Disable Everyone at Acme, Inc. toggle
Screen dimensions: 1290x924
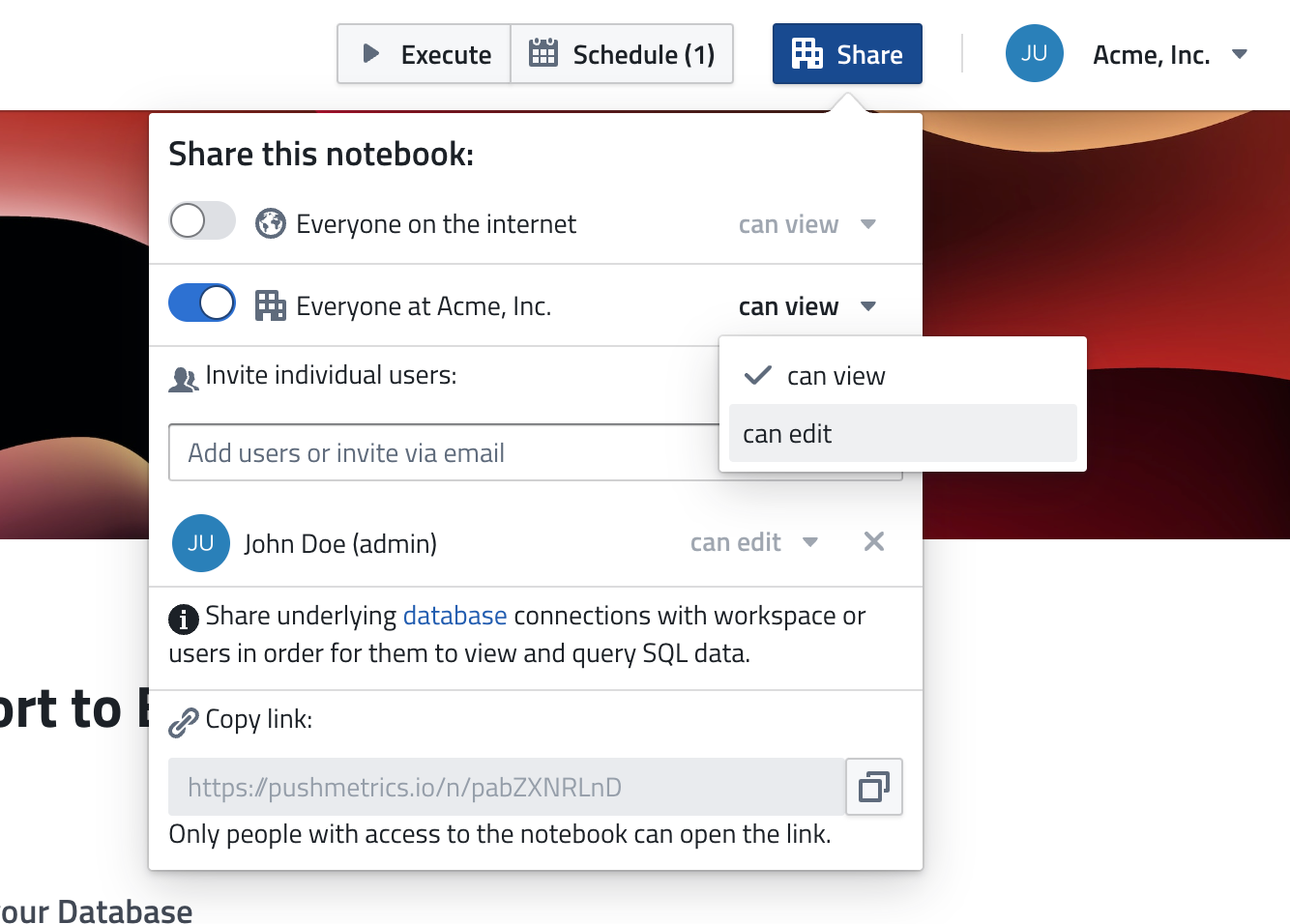tap(202, 303)
